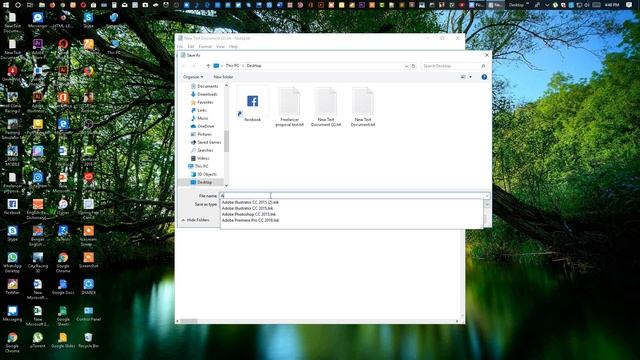Collapse folders with Hide Folders
This screenshot has height=360, width=640.
pyautogui.click(x=196, y=220)
